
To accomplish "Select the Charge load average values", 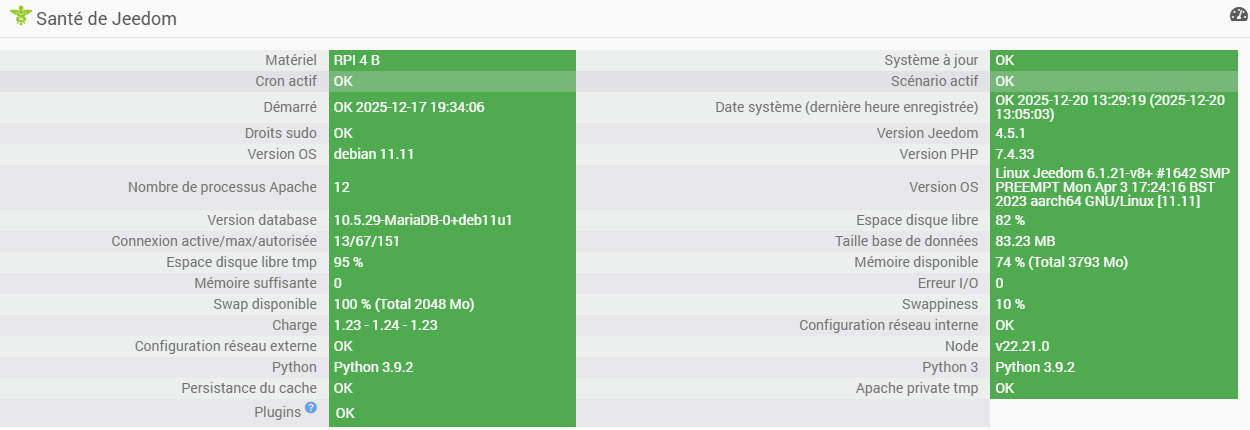I will point(386,325).
